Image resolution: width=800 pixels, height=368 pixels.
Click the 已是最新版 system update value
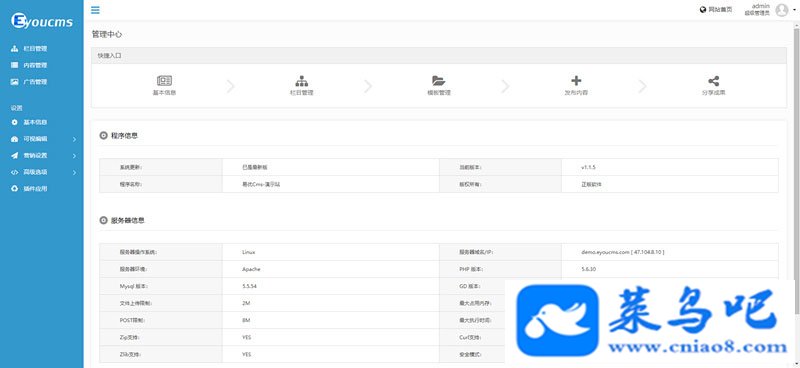click(255, 167)
